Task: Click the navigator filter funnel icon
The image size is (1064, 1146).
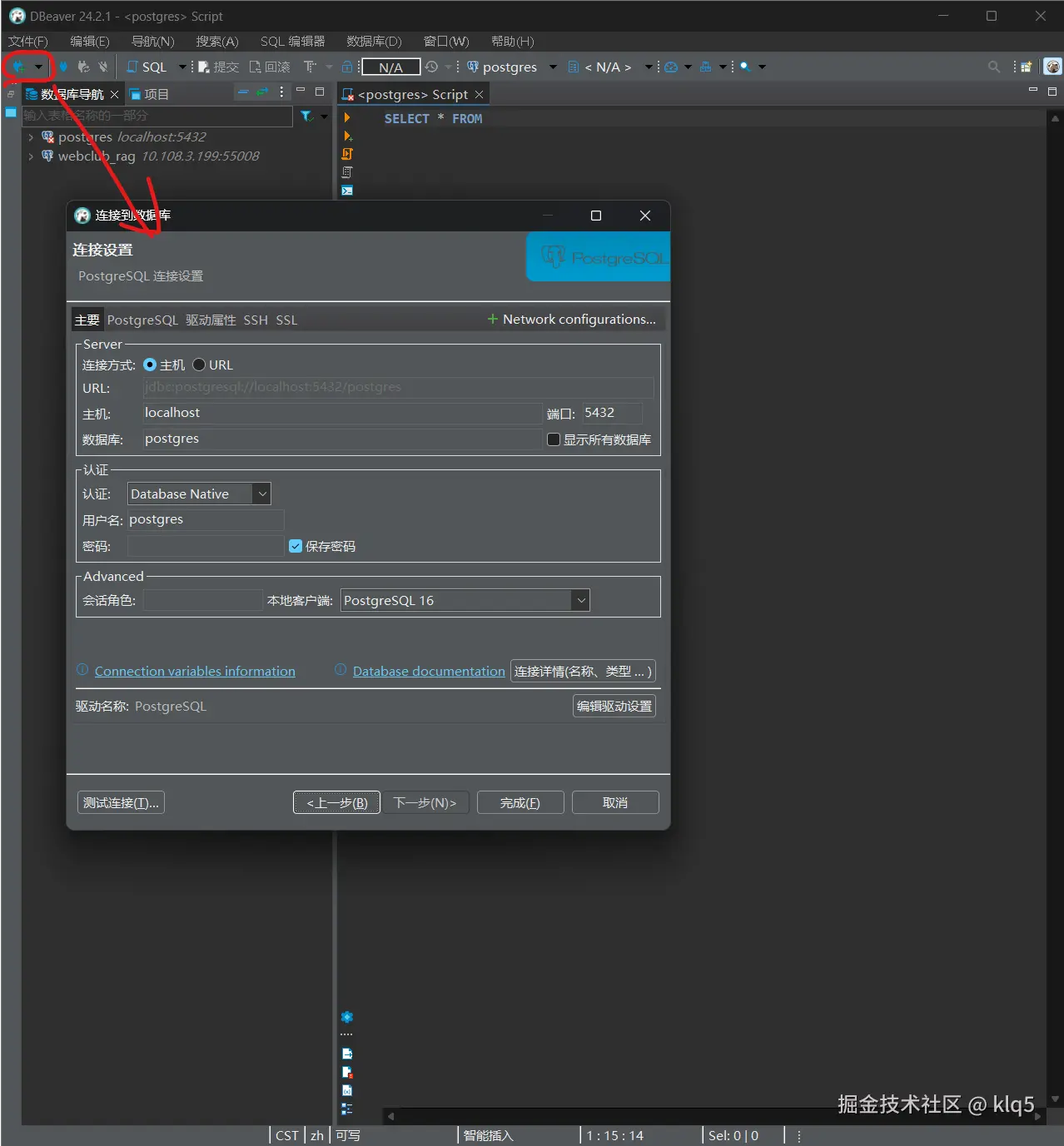Action: (x=306, y=116)
